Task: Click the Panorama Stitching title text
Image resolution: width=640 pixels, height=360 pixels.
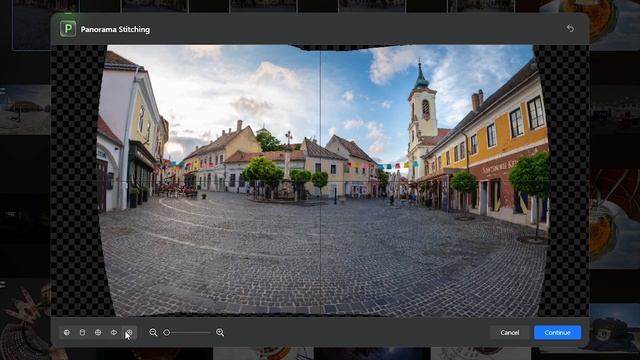Action: pos(115,29)
